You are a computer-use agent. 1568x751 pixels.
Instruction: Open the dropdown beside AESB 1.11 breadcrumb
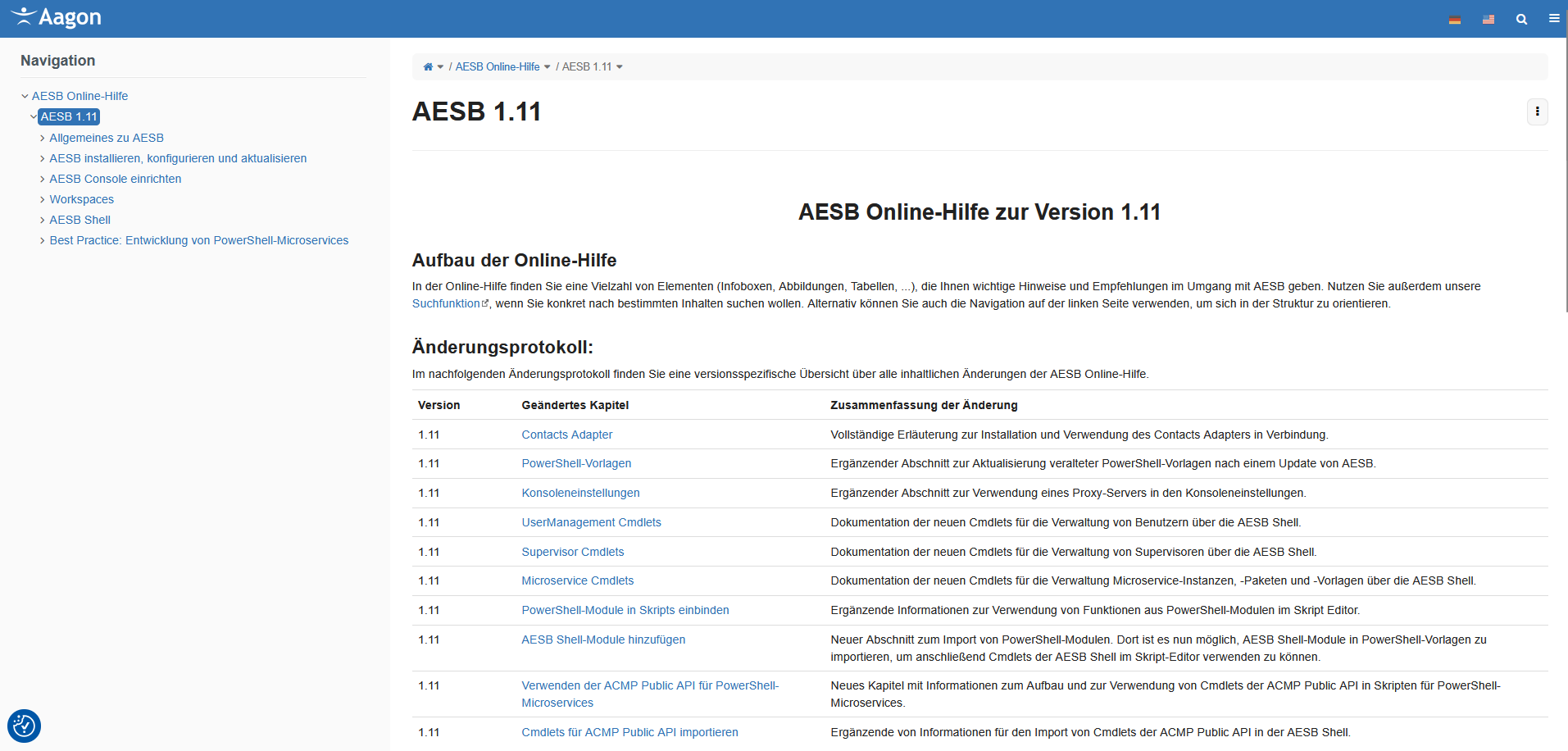[620, 66]
